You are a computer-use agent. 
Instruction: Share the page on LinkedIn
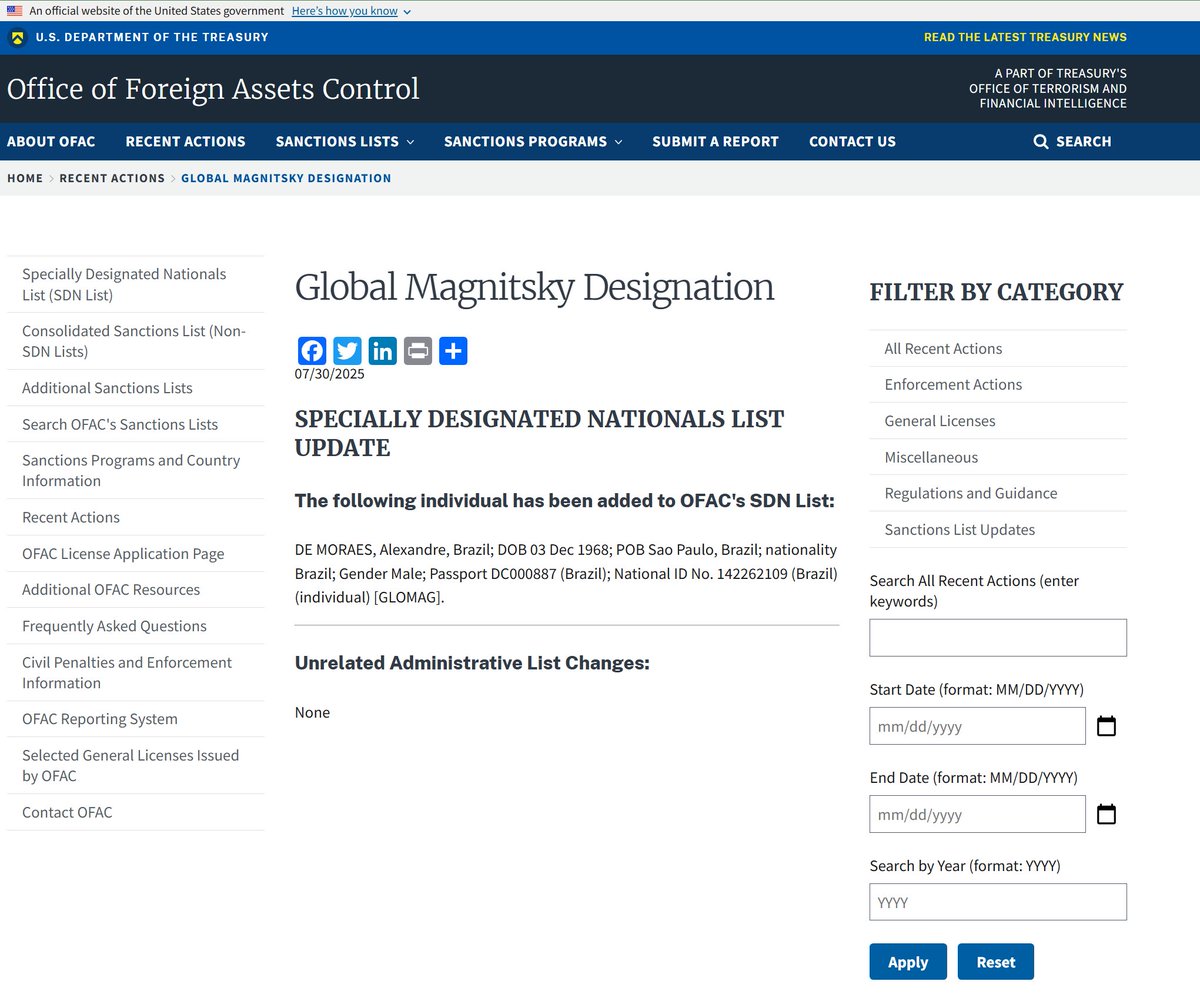(x=383, y=351)
